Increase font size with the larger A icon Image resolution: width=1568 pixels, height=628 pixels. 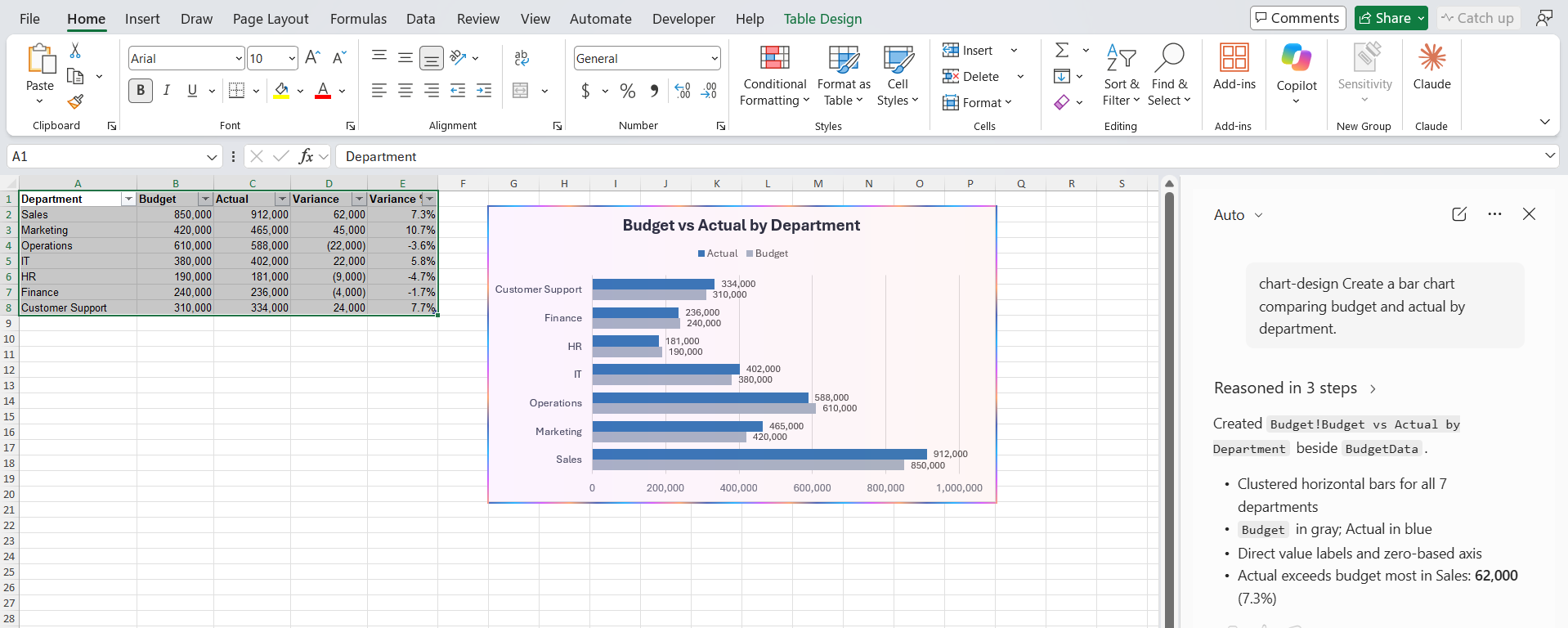click(x=312, y=57)
